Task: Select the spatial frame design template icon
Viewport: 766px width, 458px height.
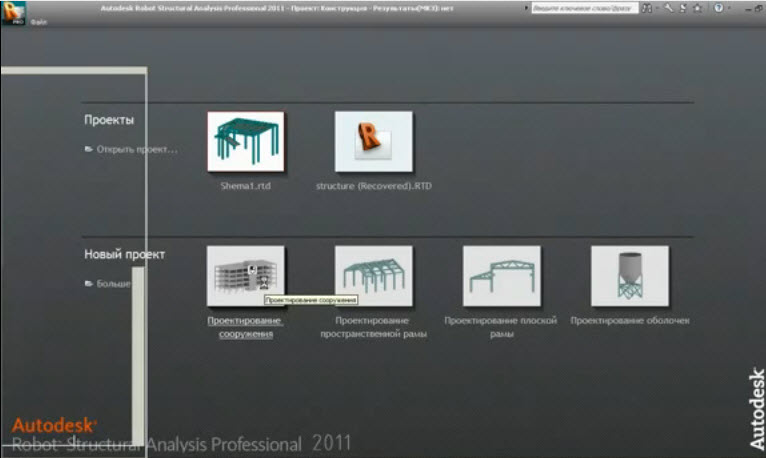Action: point(374,276)
